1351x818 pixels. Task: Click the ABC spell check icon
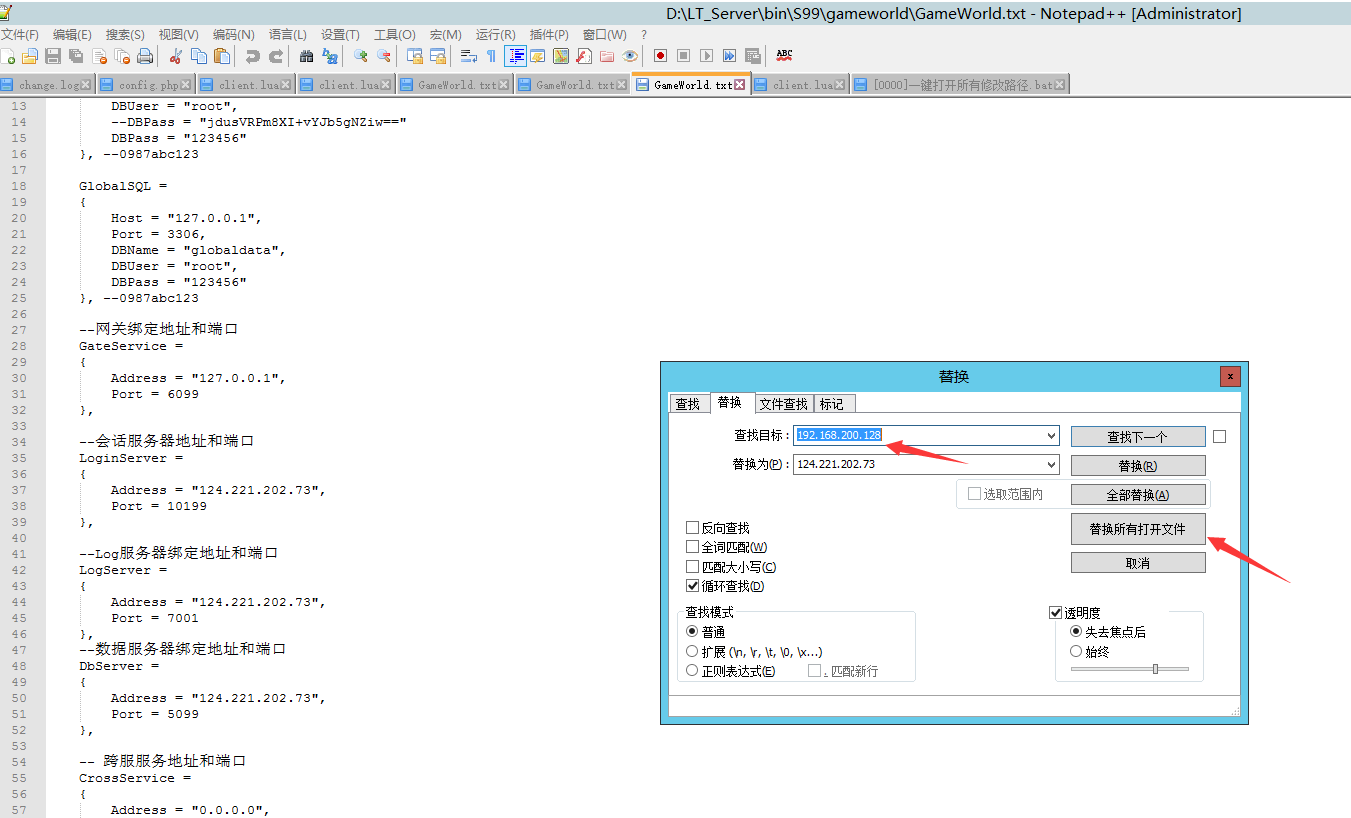click(x=784, y=55)
